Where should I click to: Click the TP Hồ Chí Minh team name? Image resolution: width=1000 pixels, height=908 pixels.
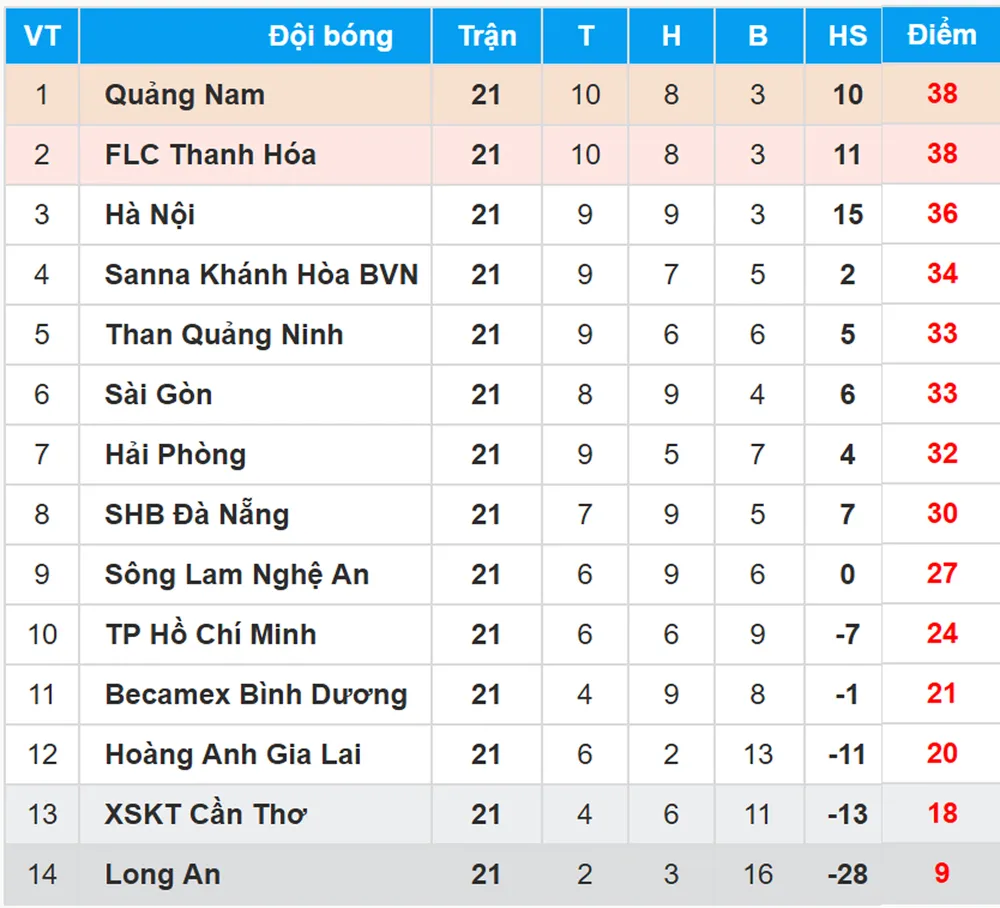[211, 635]
